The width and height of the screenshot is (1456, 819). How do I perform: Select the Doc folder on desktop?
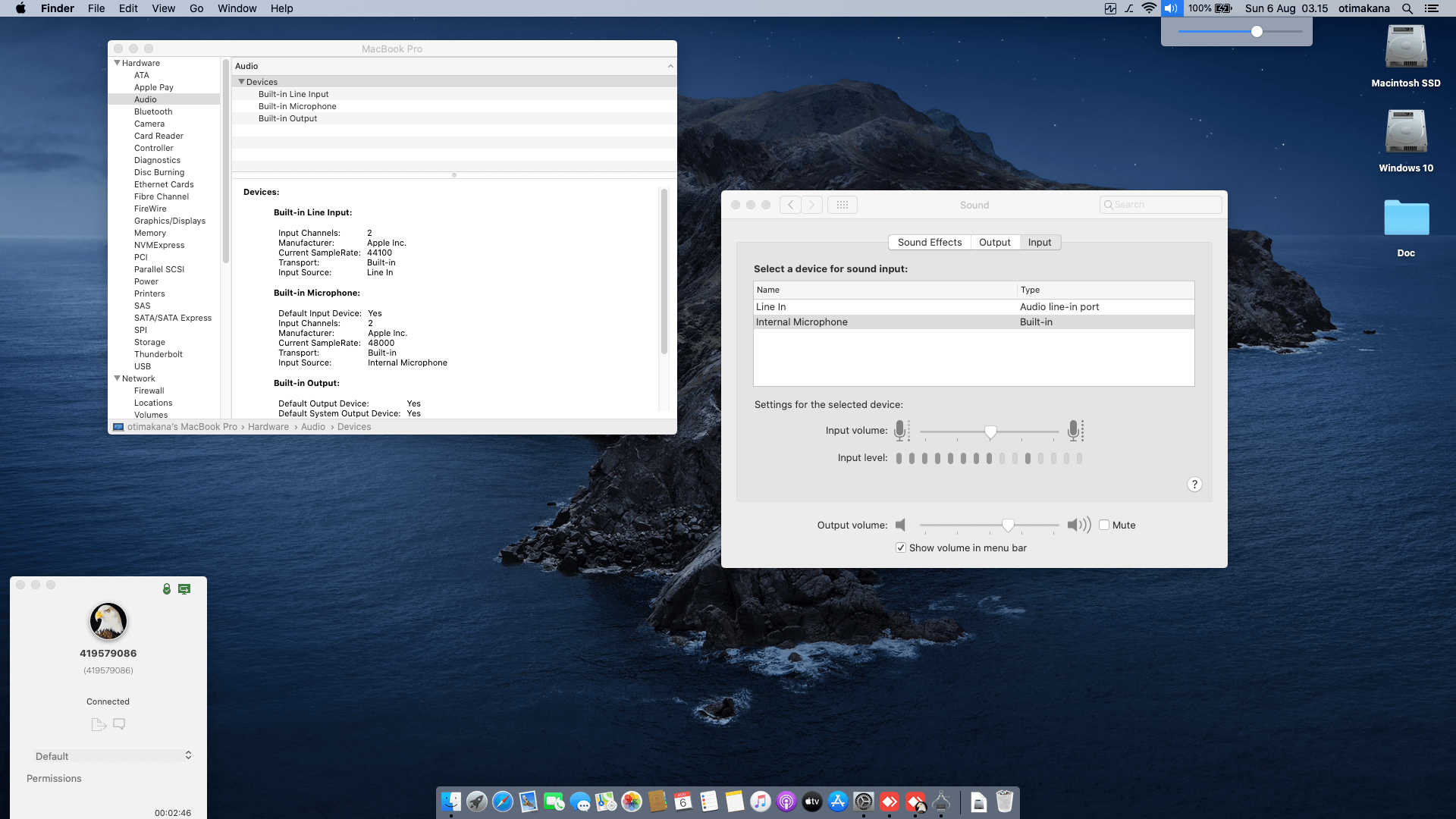pyautogui.click(x=1406, y=218)
